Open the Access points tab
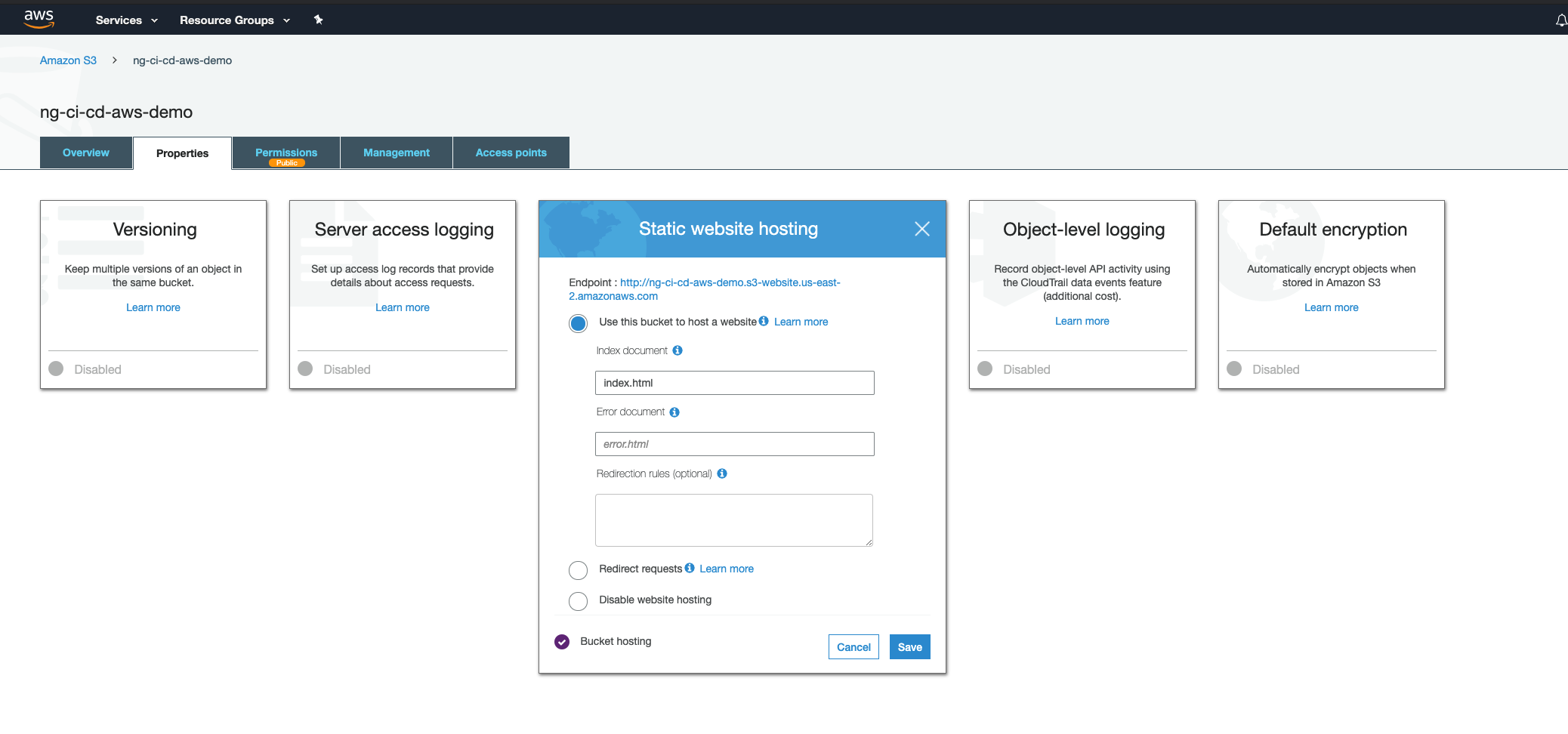This screenshot has height=734, width=1568. 511,153
